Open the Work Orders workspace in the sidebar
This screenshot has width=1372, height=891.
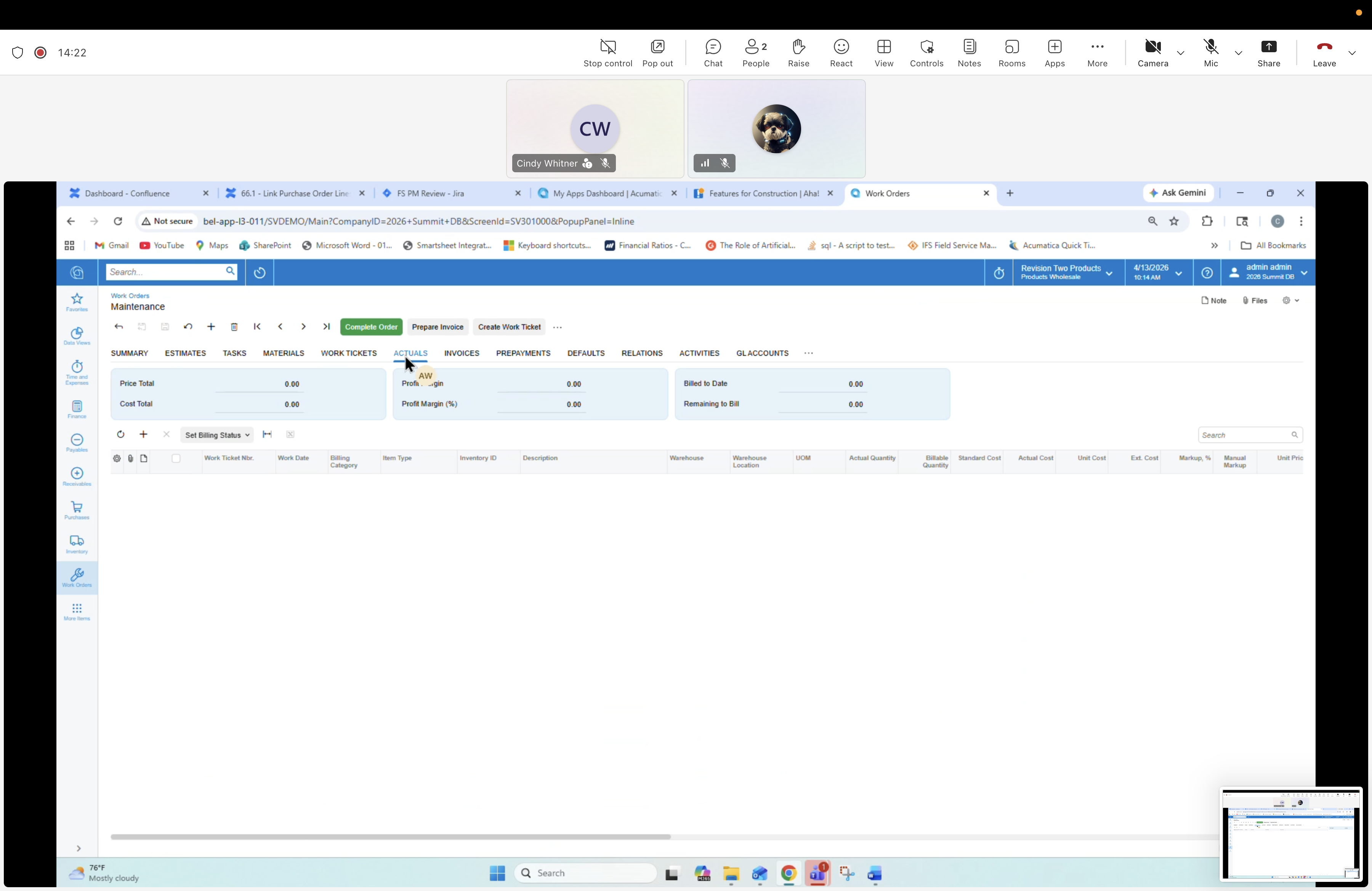pyautogui.click(x=77, y=577)
